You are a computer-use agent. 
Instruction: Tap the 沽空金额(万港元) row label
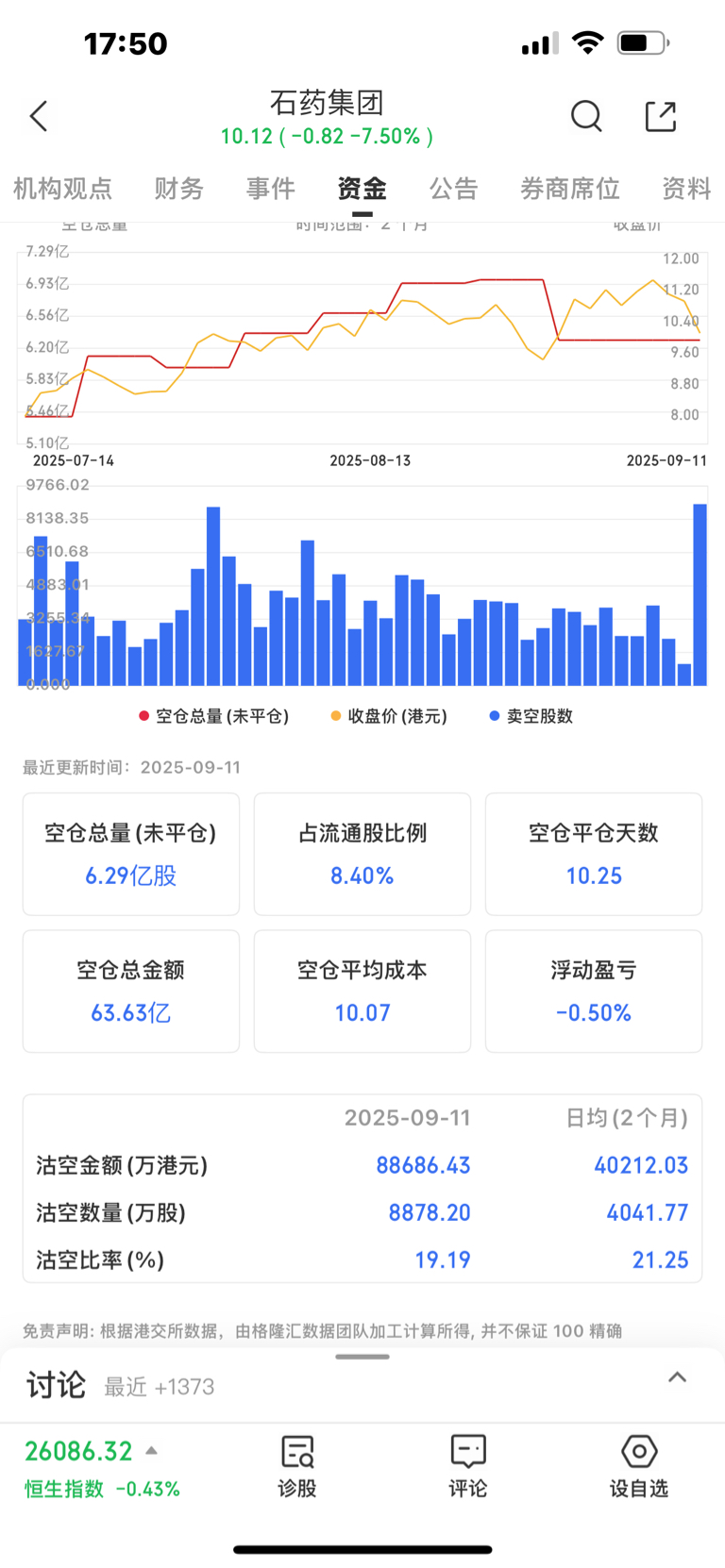pyautogui.click(x=122, y=1165)
